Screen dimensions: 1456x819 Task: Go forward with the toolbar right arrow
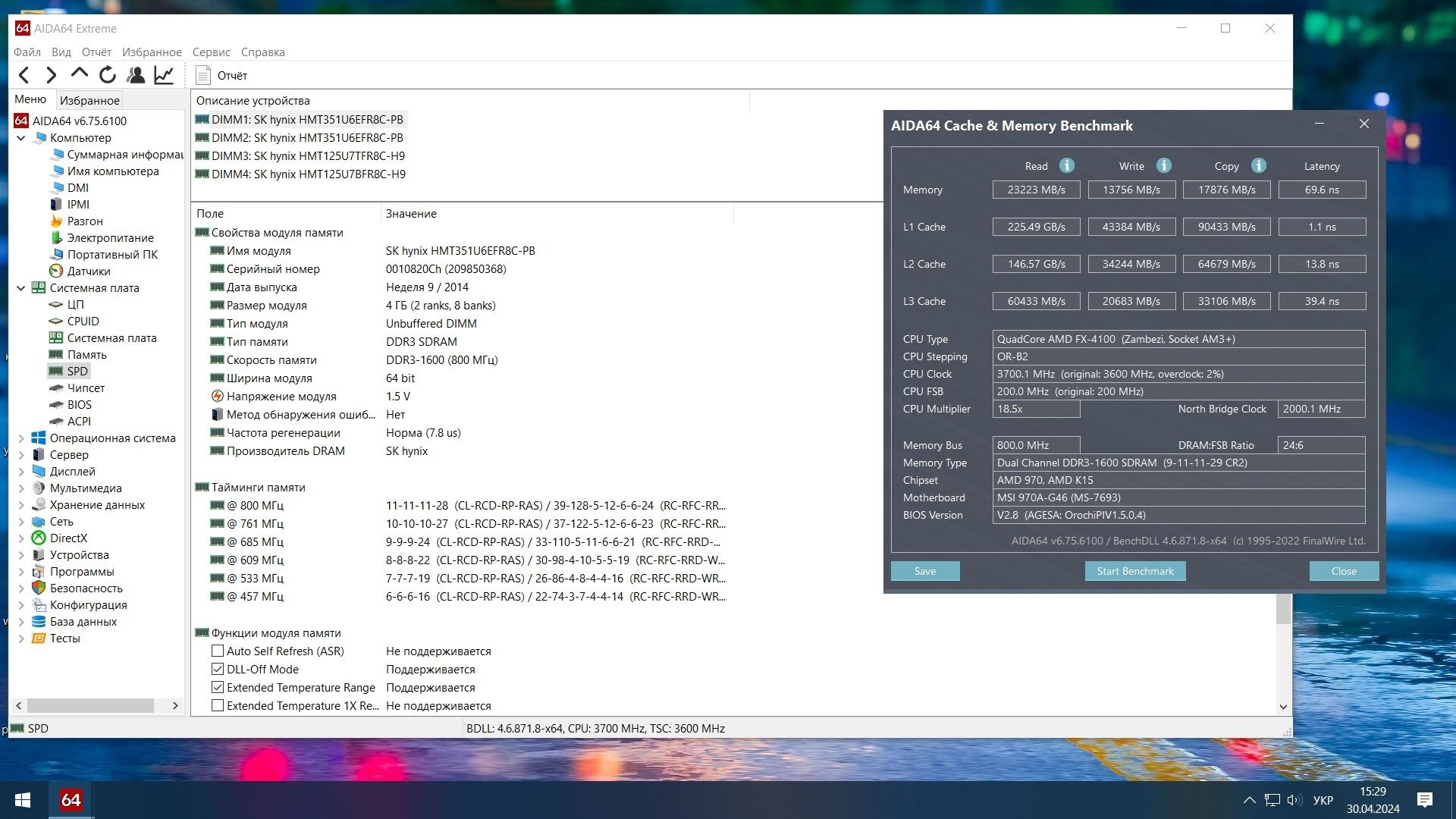[x=51, y=75]
